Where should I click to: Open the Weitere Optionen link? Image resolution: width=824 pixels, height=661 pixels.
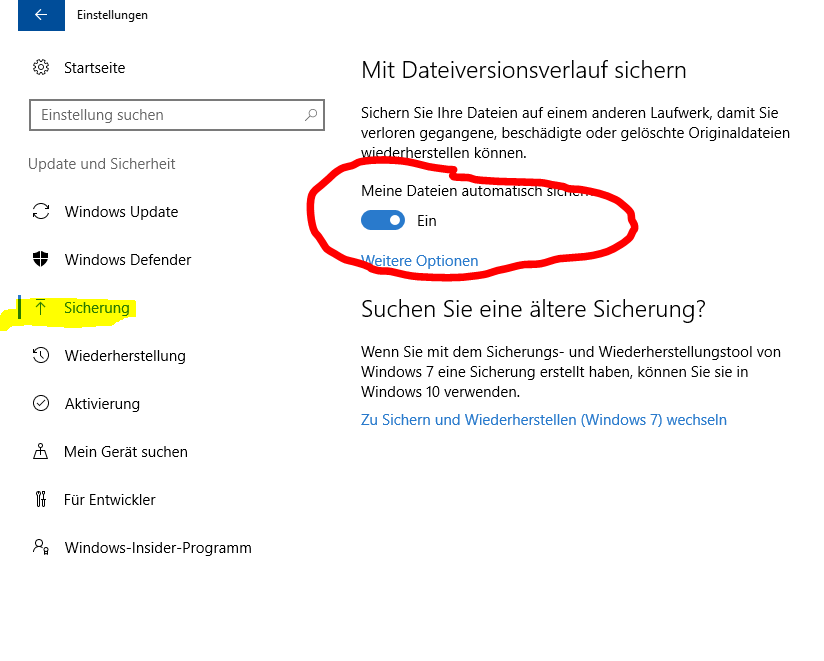420,261
